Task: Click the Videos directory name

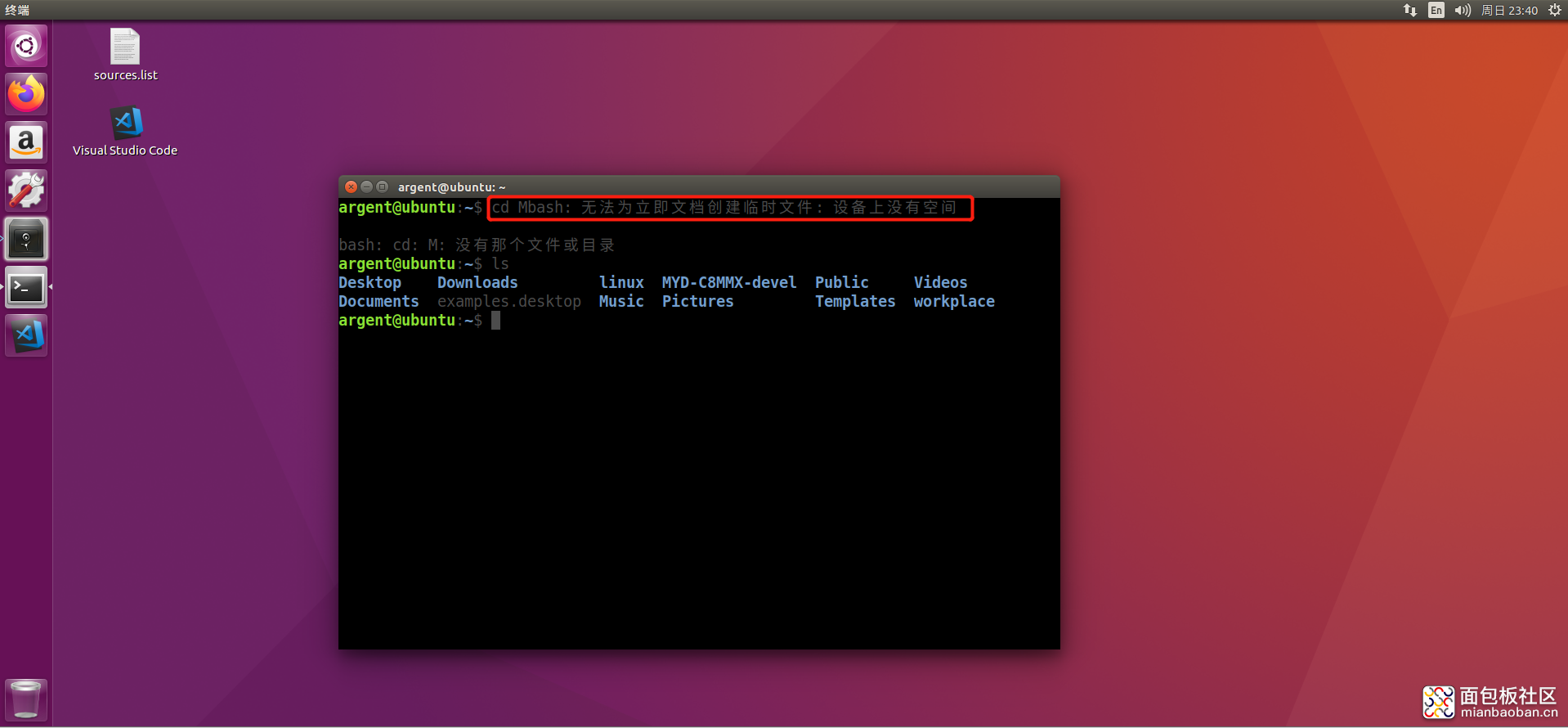Action: (940, 282)
